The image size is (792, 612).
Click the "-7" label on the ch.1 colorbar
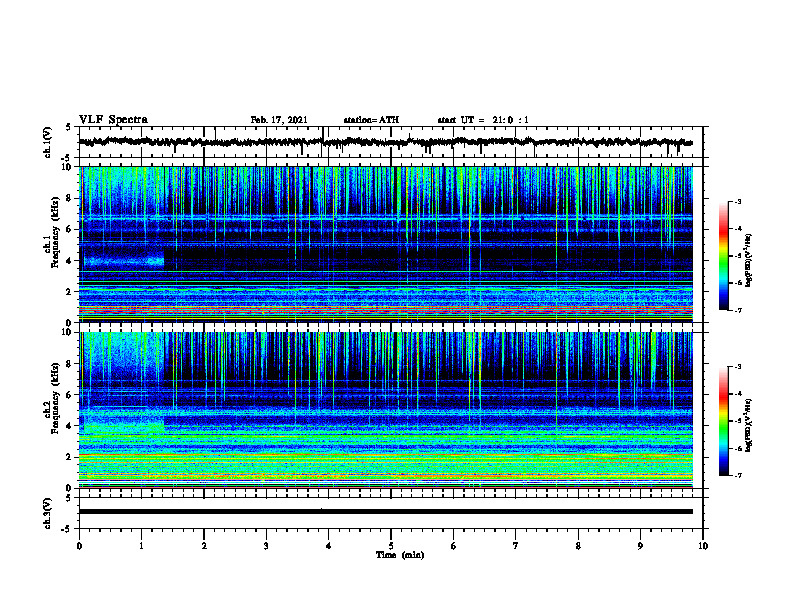tap(738, 310)
